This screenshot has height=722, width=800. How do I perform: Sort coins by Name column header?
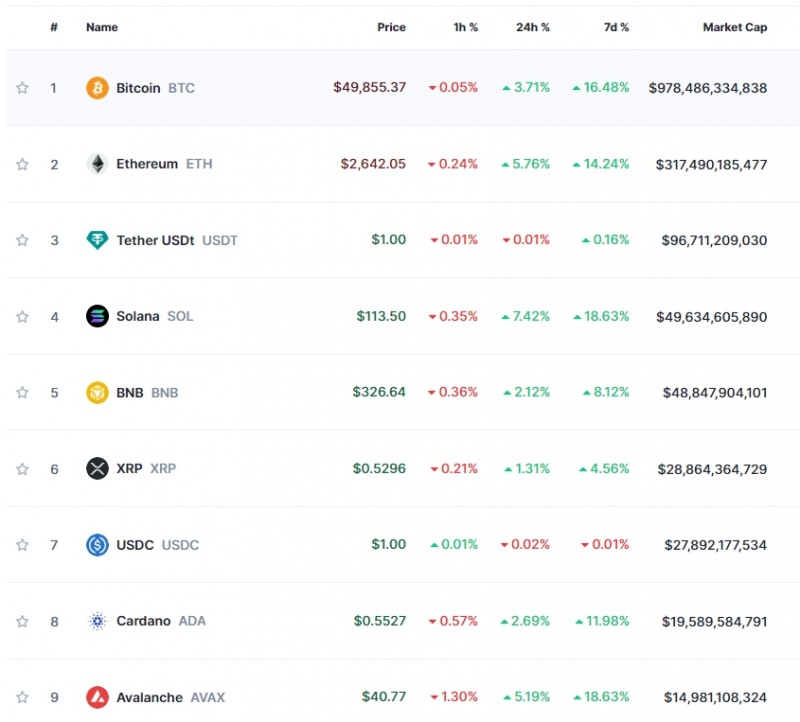pos(102,27)
